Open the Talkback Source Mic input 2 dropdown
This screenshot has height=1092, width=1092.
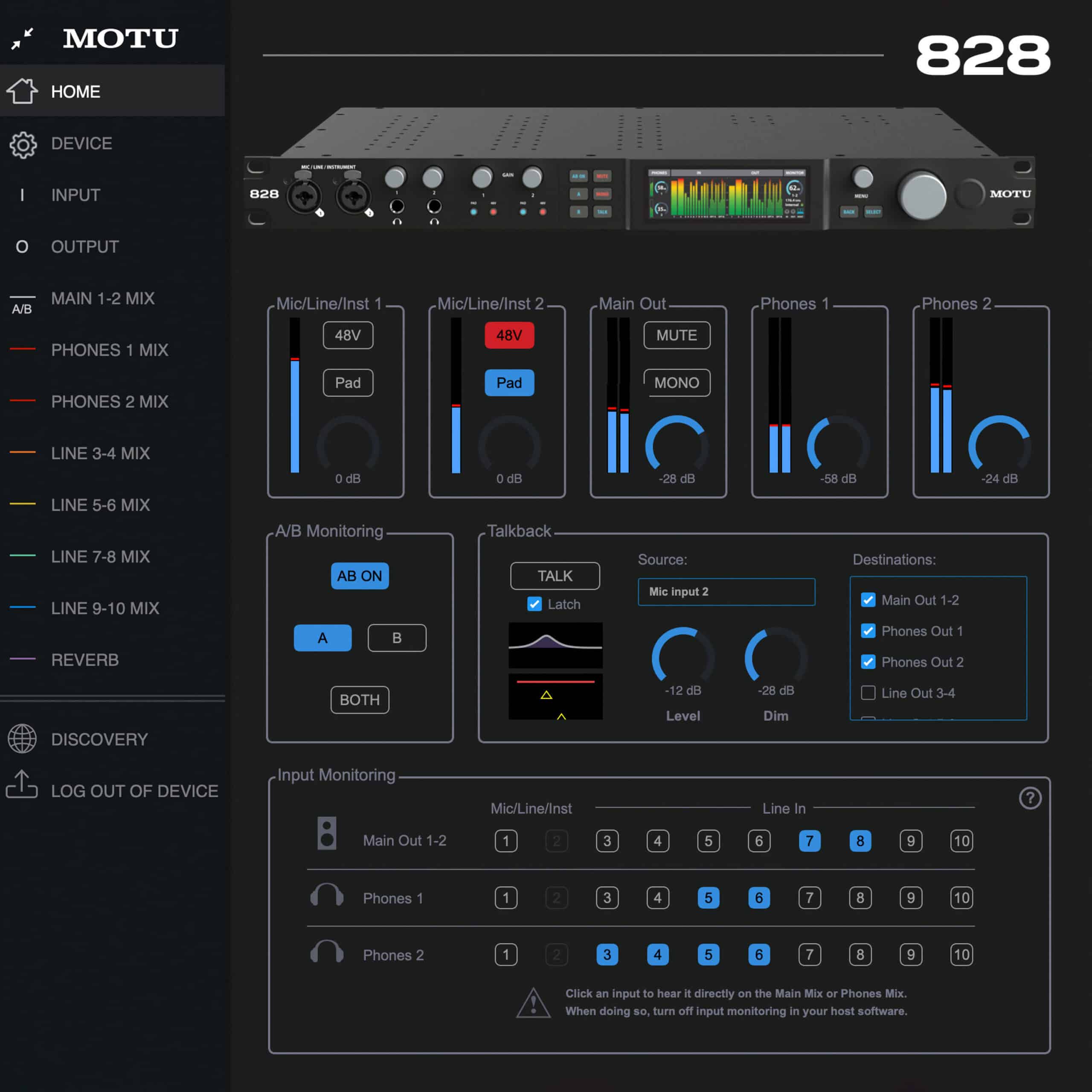(726, 592)
